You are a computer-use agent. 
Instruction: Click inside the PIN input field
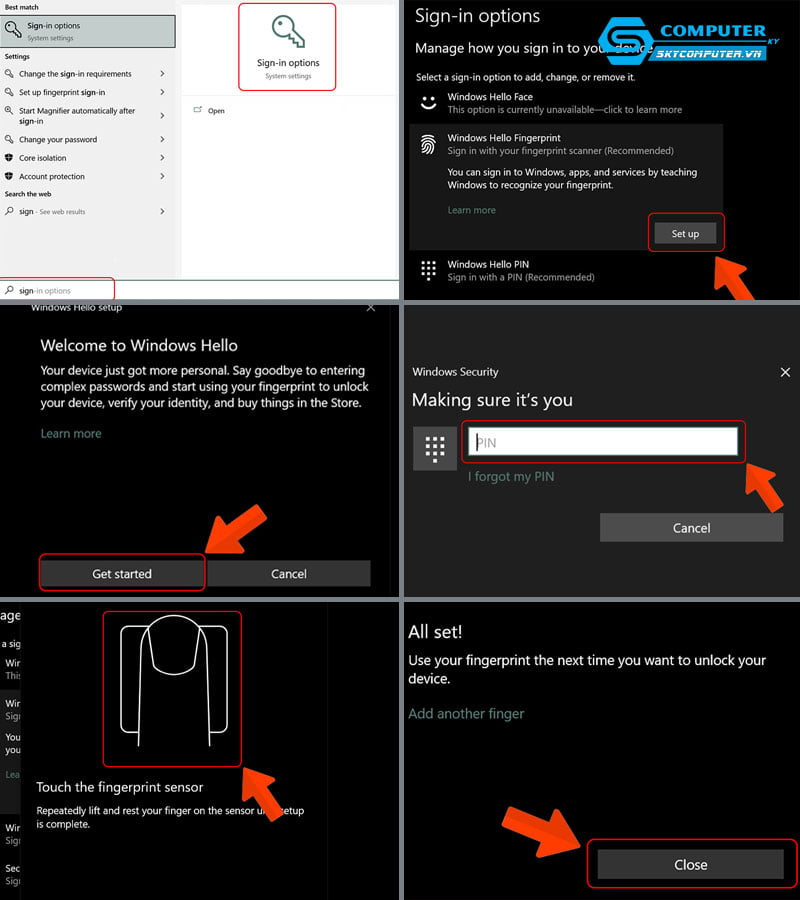tap(603, 441)
